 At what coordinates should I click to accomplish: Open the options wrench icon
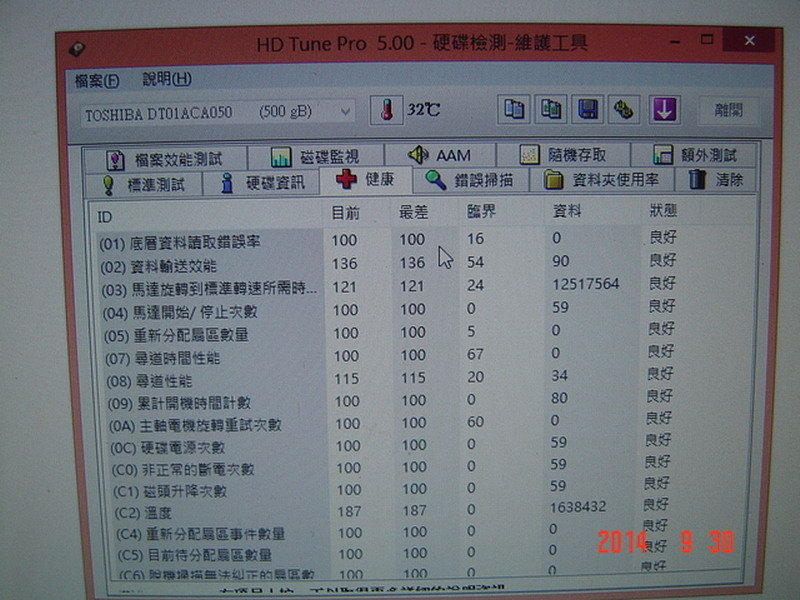click(x=624, y=109)
